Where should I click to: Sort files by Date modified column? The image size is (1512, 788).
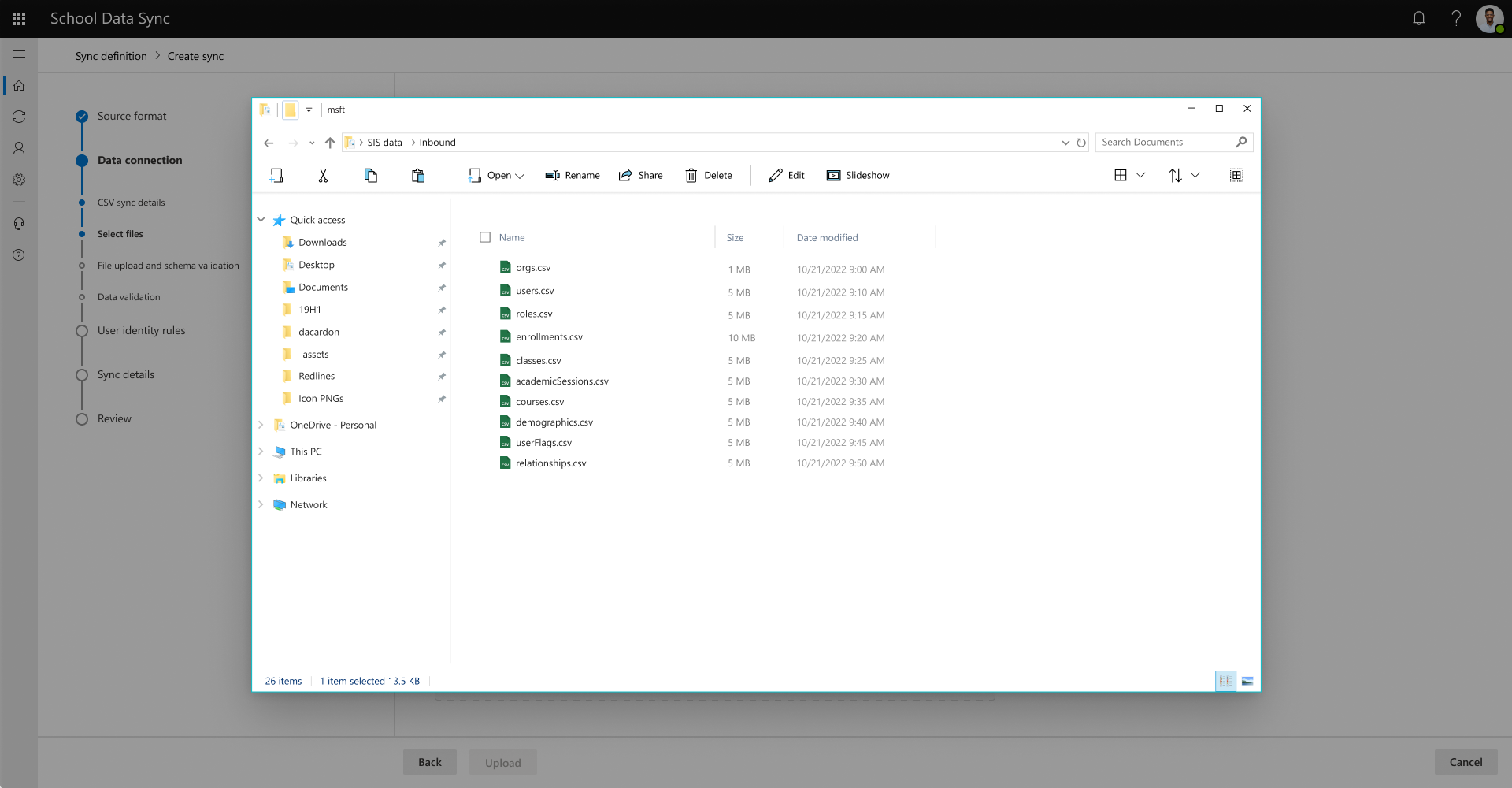827,237
